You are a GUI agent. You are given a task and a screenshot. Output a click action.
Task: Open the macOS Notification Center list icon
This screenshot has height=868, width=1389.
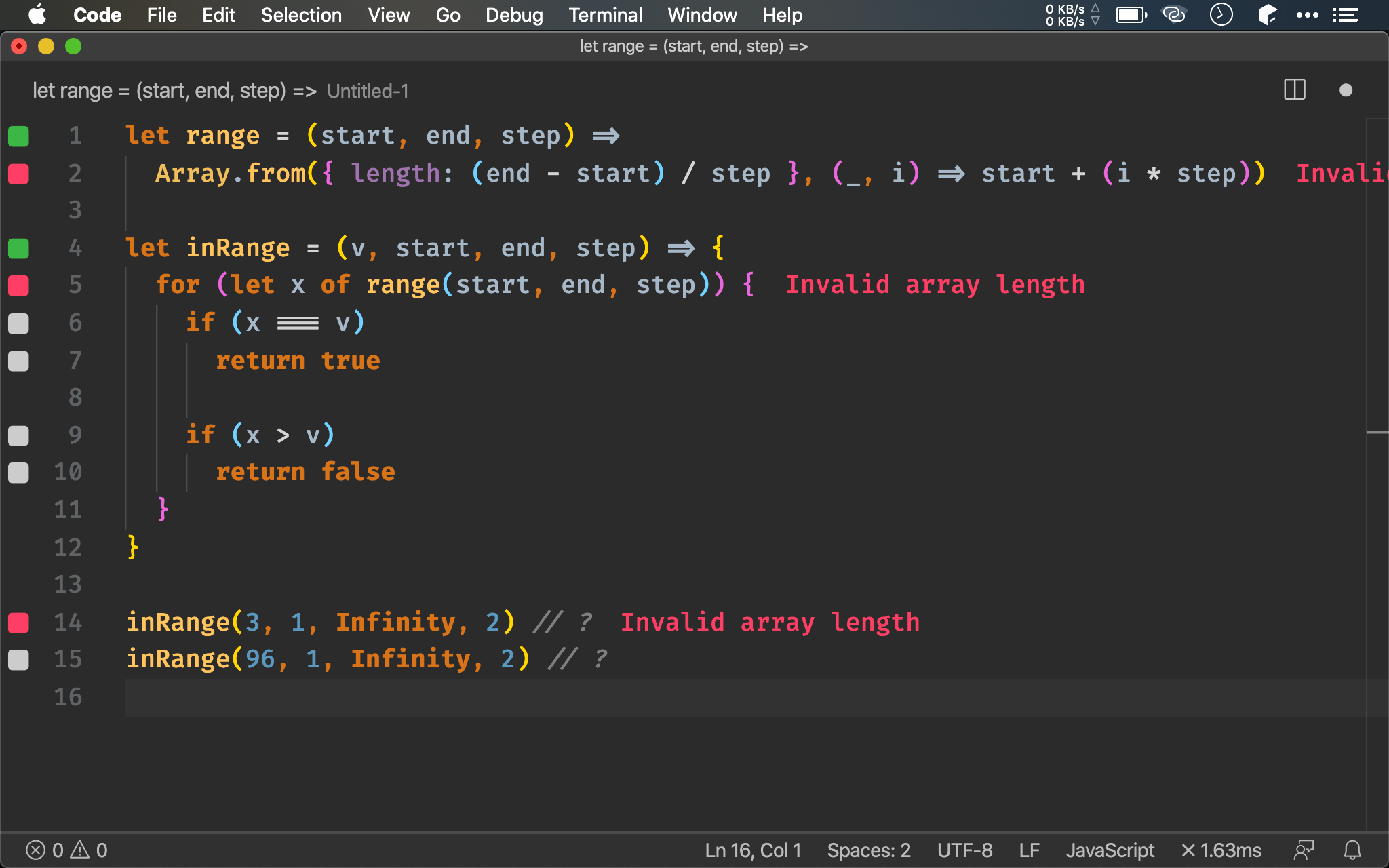1345,15
